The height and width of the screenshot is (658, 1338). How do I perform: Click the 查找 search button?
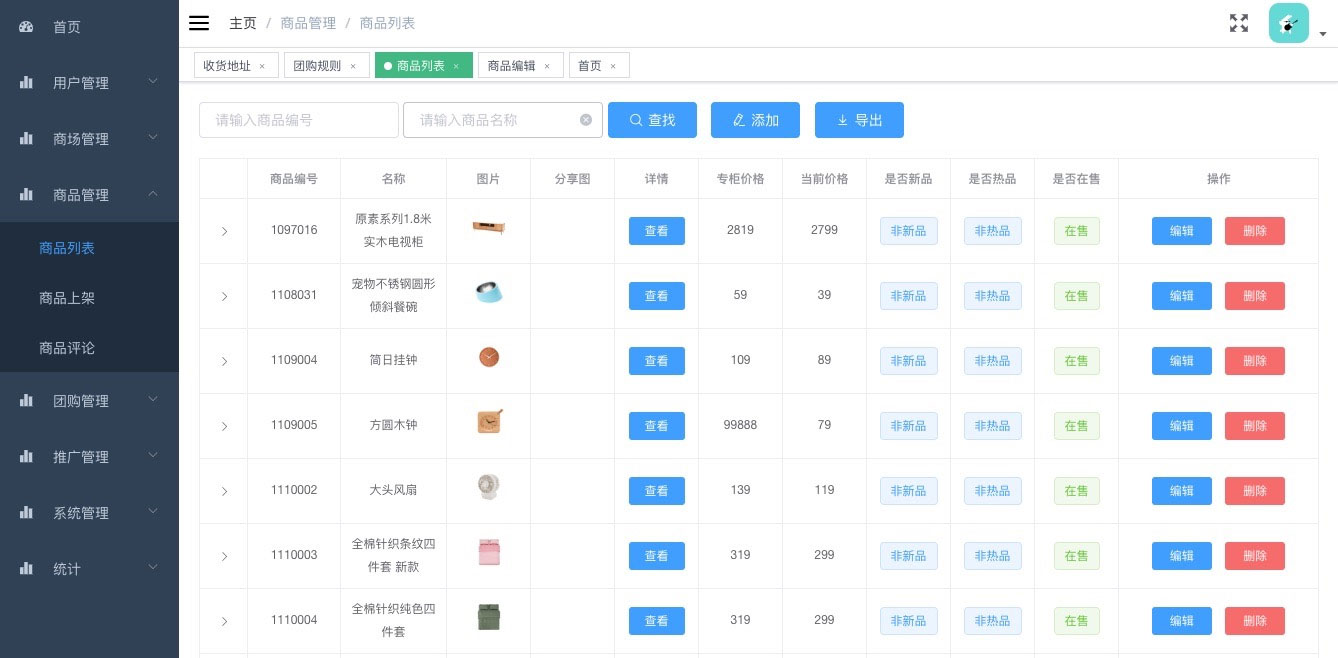tap(652, 120)
